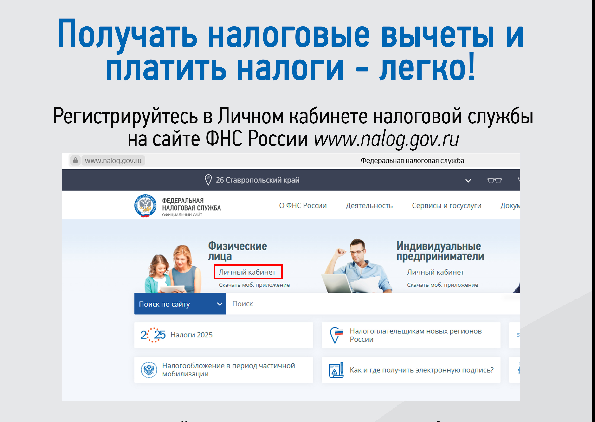Image resolution: width=595 pixels, height=422 pixels.
Task: Open the Сервисы и госуслуги menu
Action: (x=446, y=206)
